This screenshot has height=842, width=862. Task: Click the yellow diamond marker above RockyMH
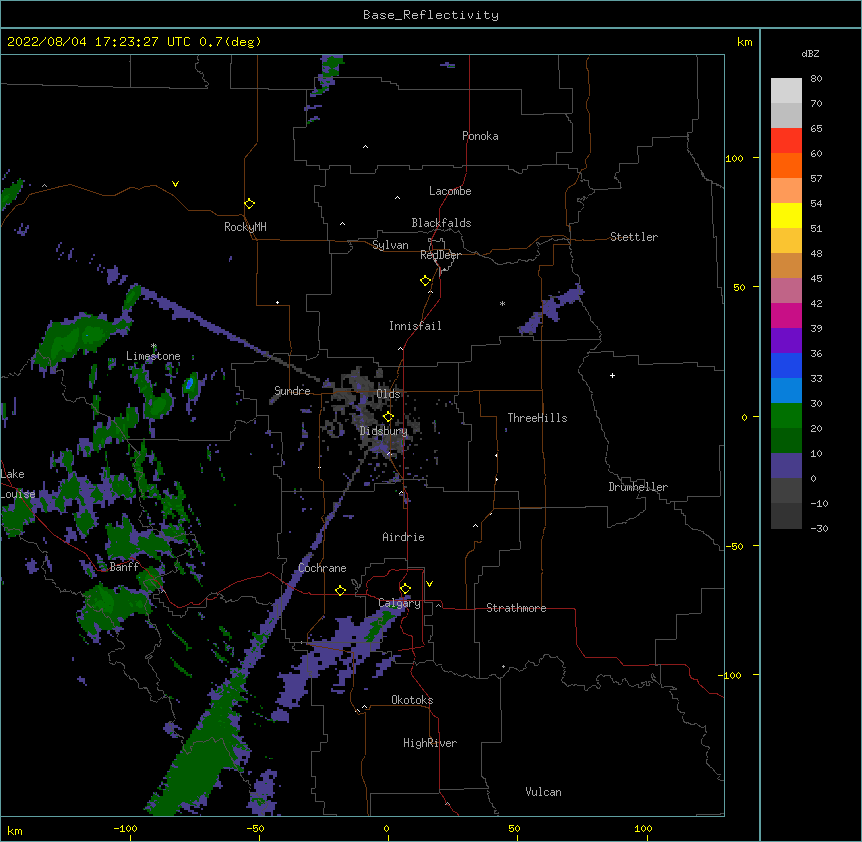click(x=249, y=204)
